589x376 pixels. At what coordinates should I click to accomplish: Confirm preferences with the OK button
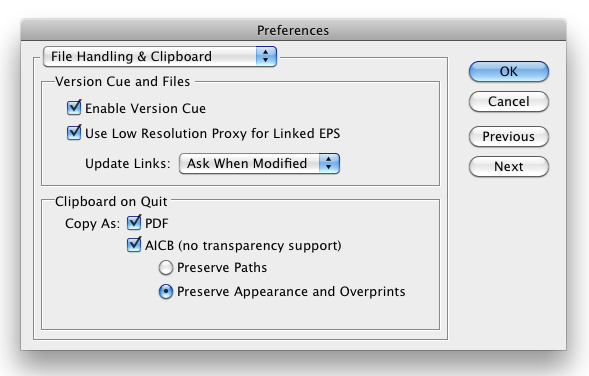(x=509, y=71)
